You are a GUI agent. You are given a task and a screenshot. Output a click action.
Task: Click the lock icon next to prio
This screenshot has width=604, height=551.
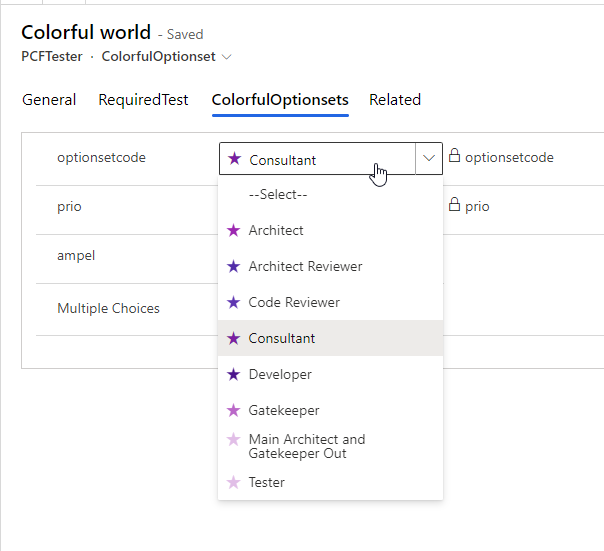(x=454, y=206)
